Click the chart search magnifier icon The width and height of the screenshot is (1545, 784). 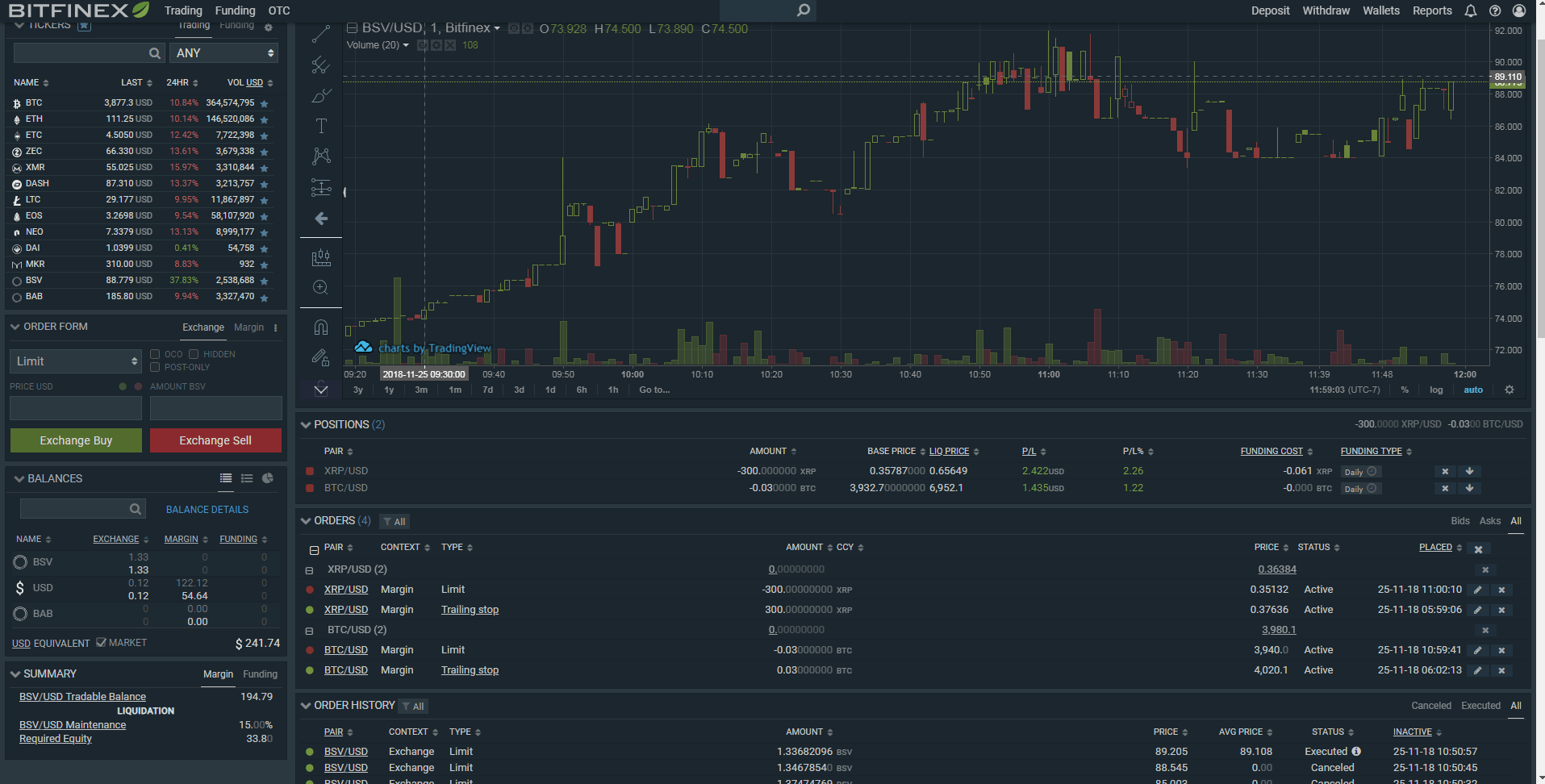pos(803,10)
